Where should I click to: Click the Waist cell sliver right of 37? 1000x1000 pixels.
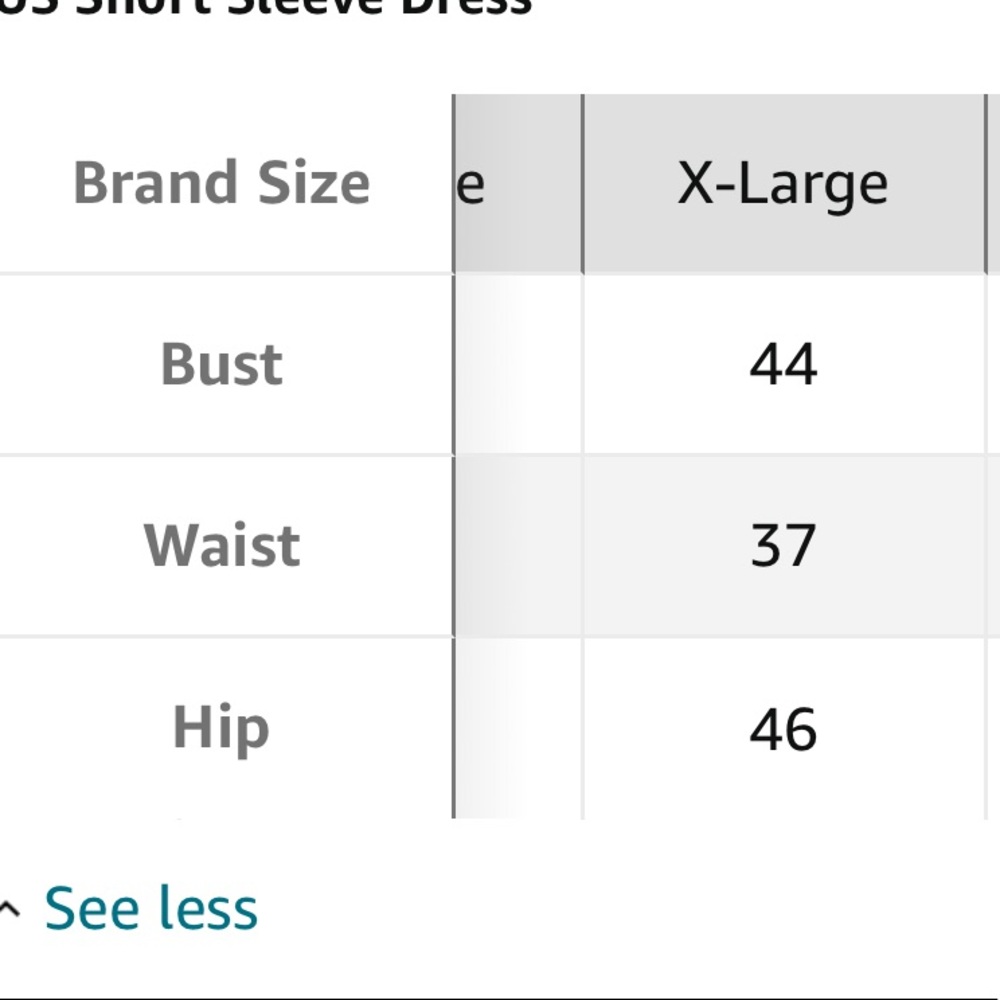pyautogui.click(x=994, y=546)
